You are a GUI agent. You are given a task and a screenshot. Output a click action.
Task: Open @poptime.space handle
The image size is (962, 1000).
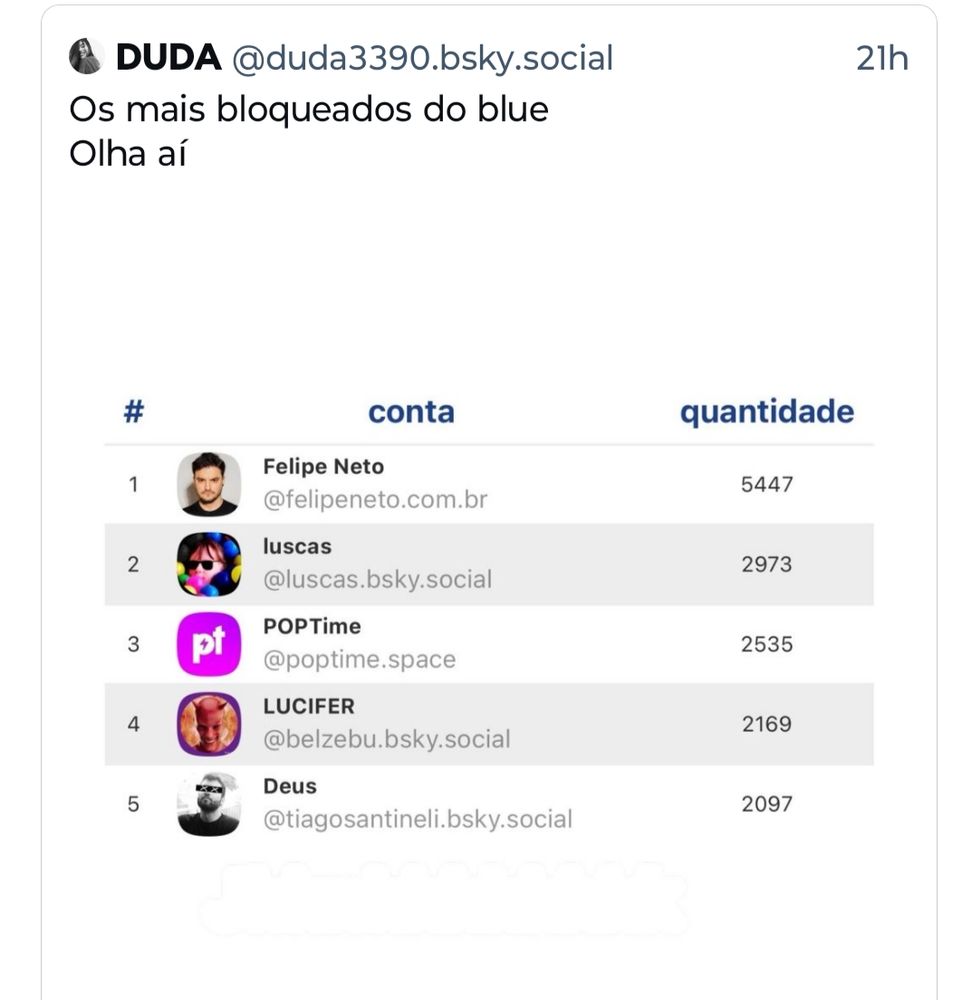pyautogui.click(x=360, y=659)
